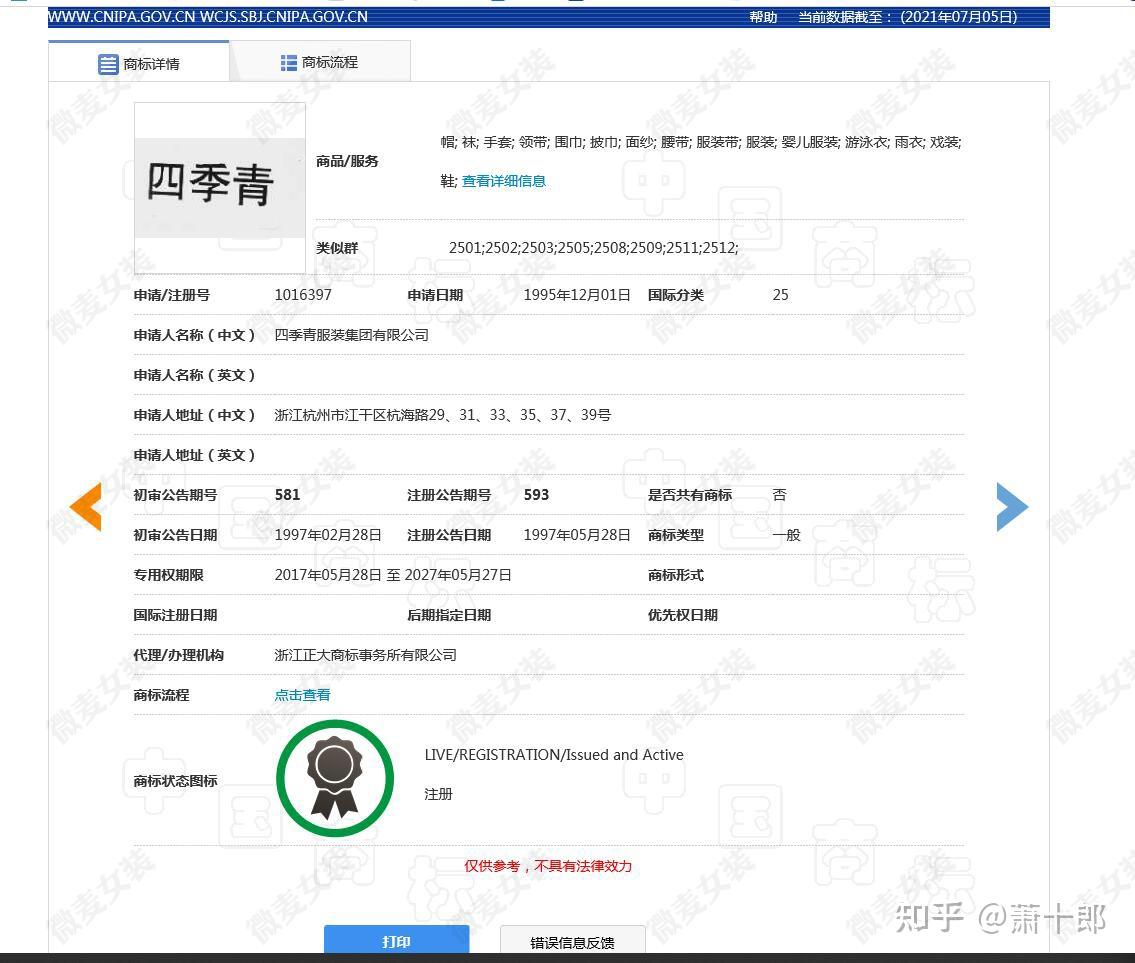The height and width of the screenshot is (963, 1135).
Task: Select shared trademark value 否
Action: [780, 495]
